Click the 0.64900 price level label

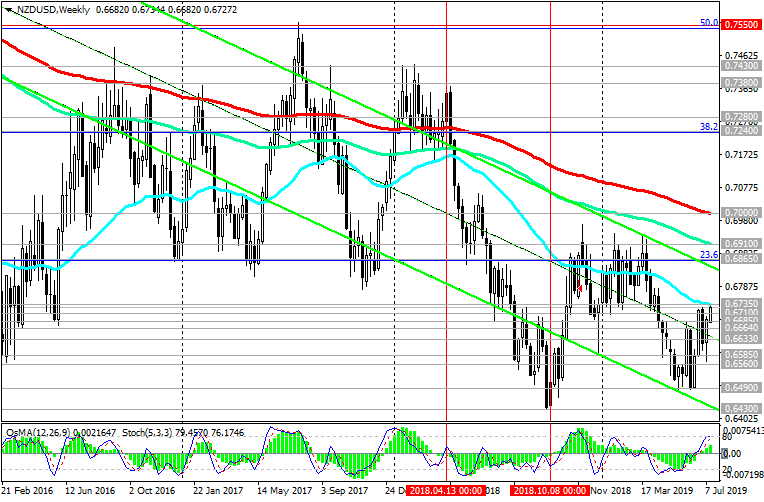pos(742,388)
